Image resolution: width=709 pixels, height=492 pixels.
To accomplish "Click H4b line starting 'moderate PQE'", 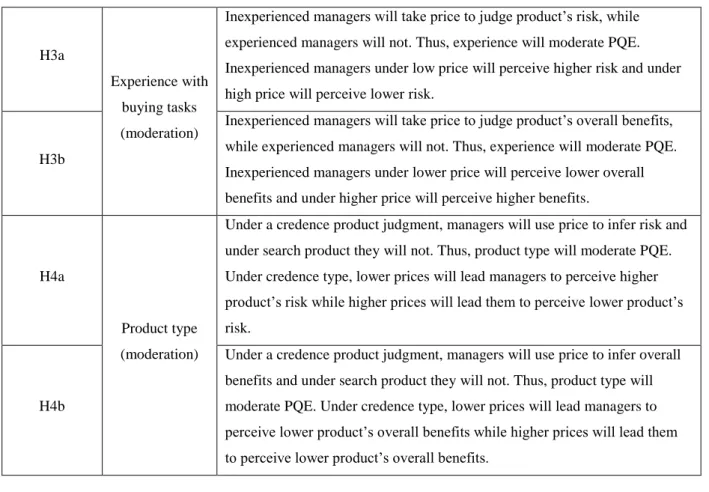I will click(441, 406).
